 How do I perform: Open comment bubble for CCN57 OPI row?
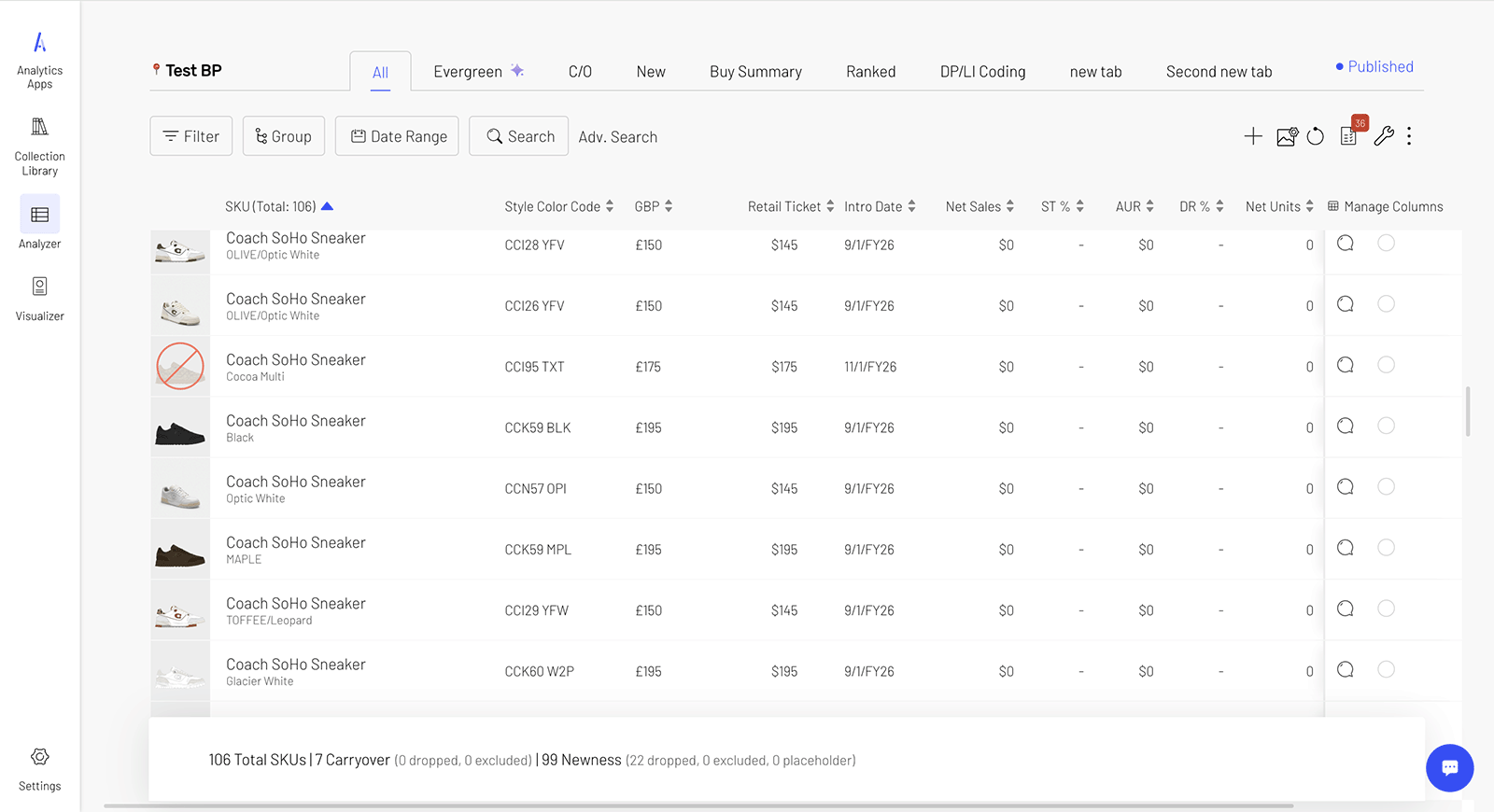(1346, 487)
